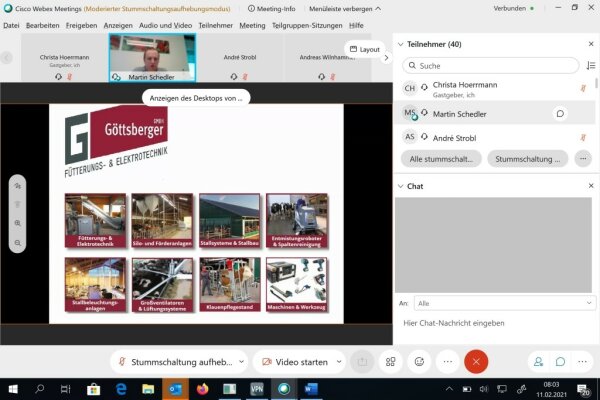600x400 pixels.
Task: Zoom out on shared content
Action: (x=18, y=243)
